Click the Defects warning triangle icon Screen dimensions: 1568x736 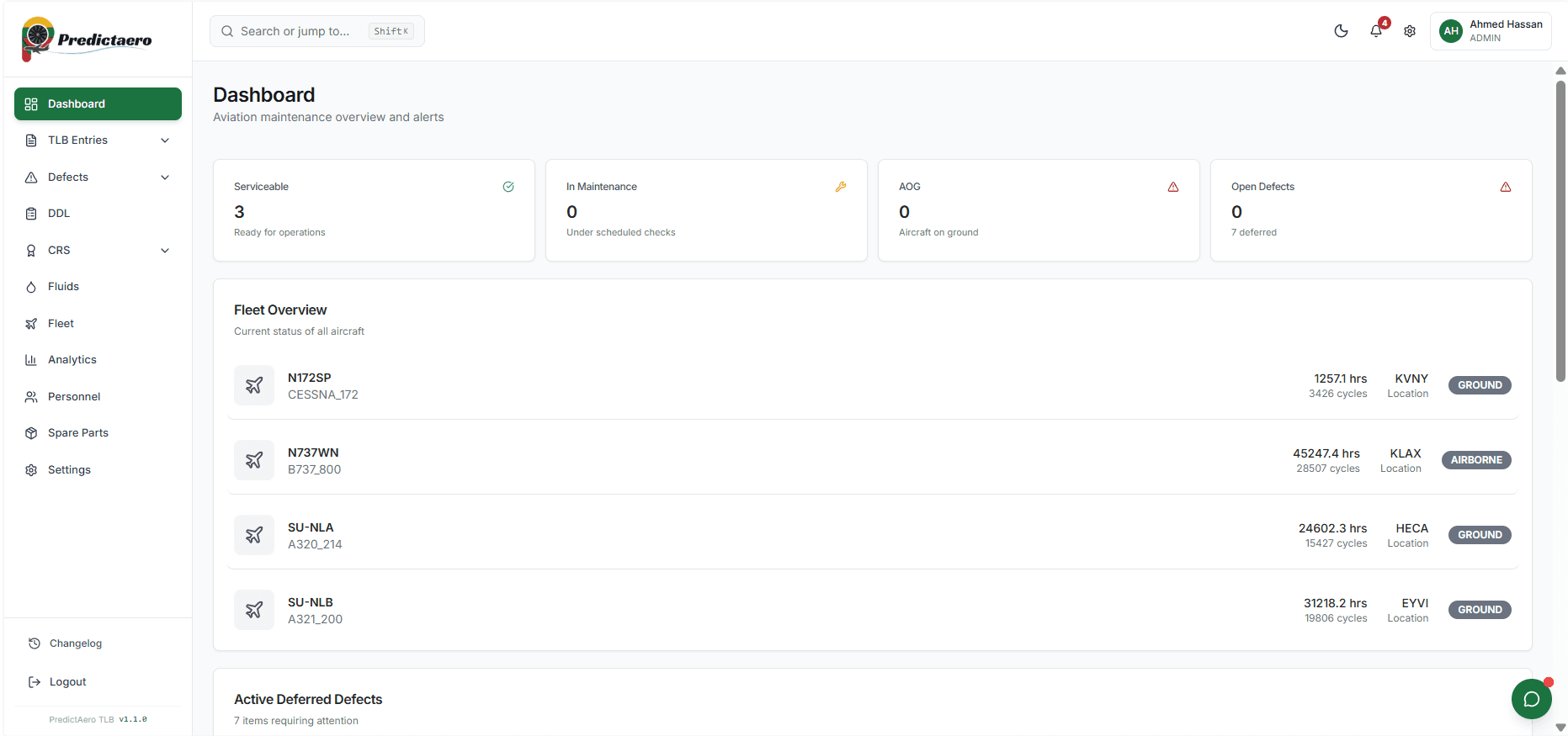click(x=31, y=177)
